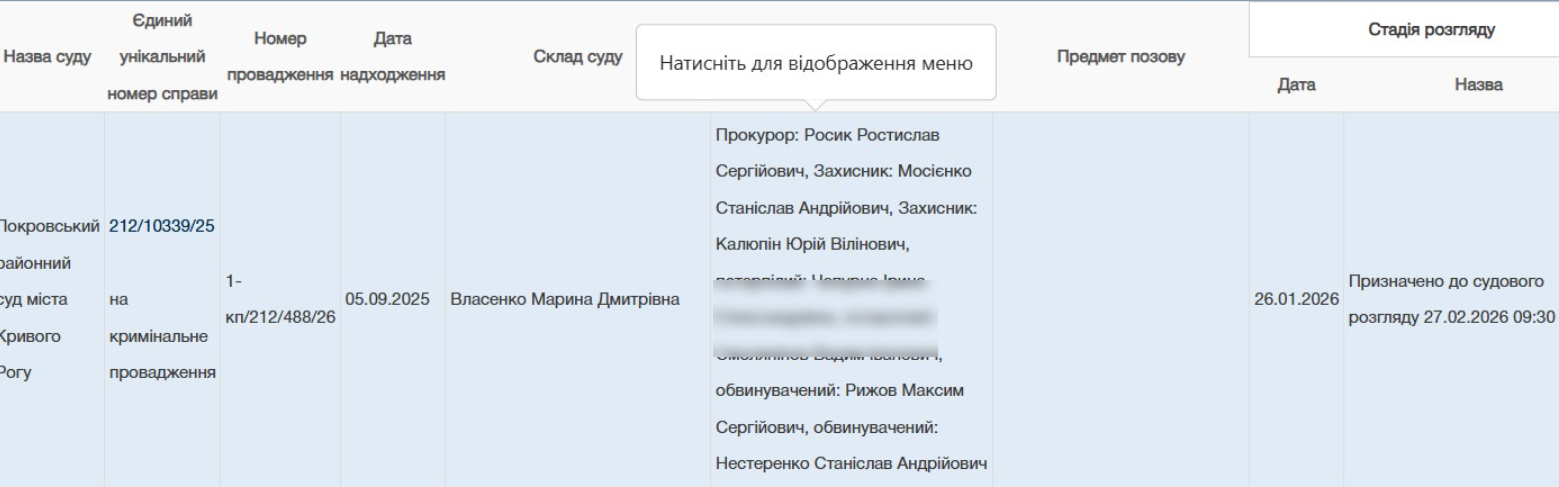Click the "Натисніть для відображення меню" tooltip
Image resolution: width=1559 pixels, height=487 pixels.
pyautogui.click(x=815, y=62)
